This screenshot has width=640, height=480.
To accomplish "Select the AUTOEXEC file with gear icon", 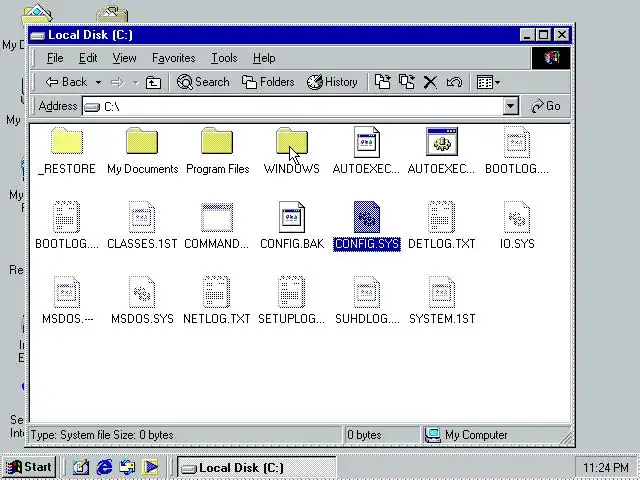I will click(442, 142).
